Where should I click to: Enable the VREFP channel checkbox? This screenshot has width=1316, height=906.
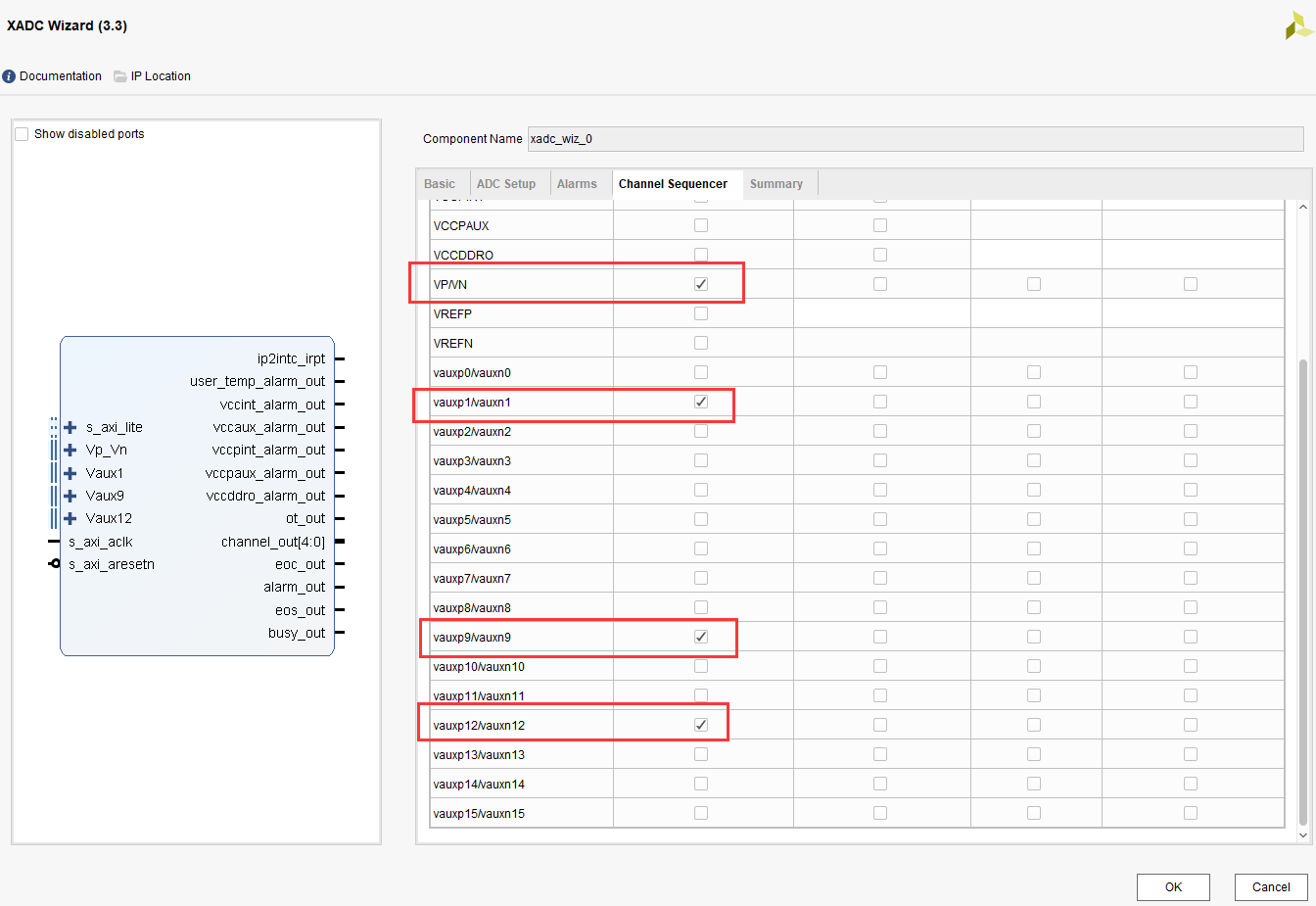[701, 313]
